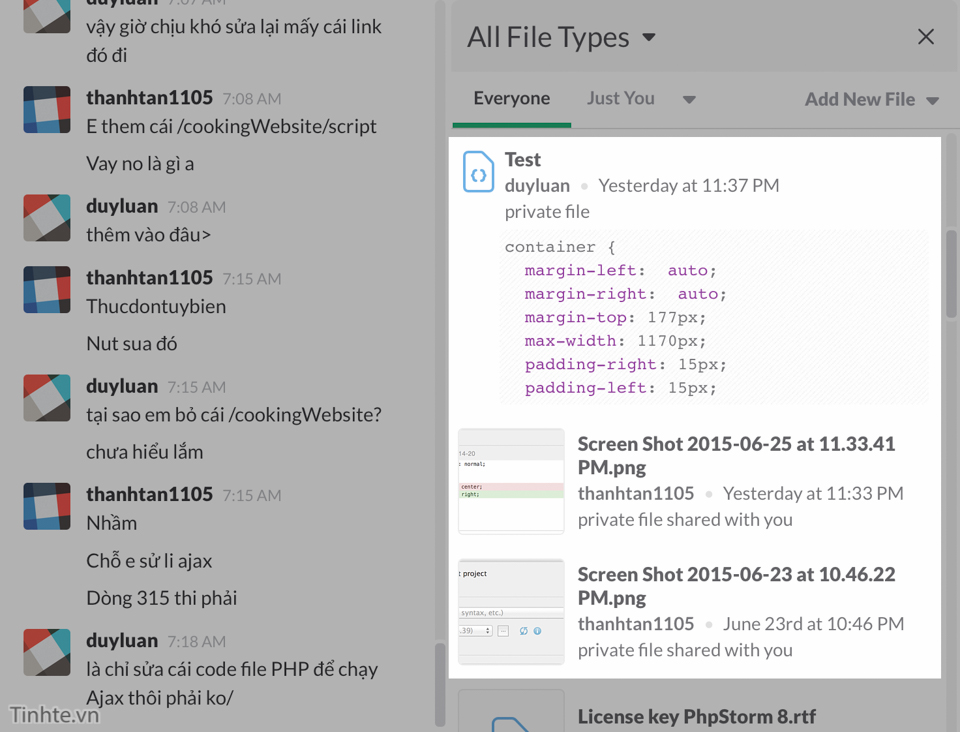
Task: Open the Test snippet title
Action: [x=523, y=160]
